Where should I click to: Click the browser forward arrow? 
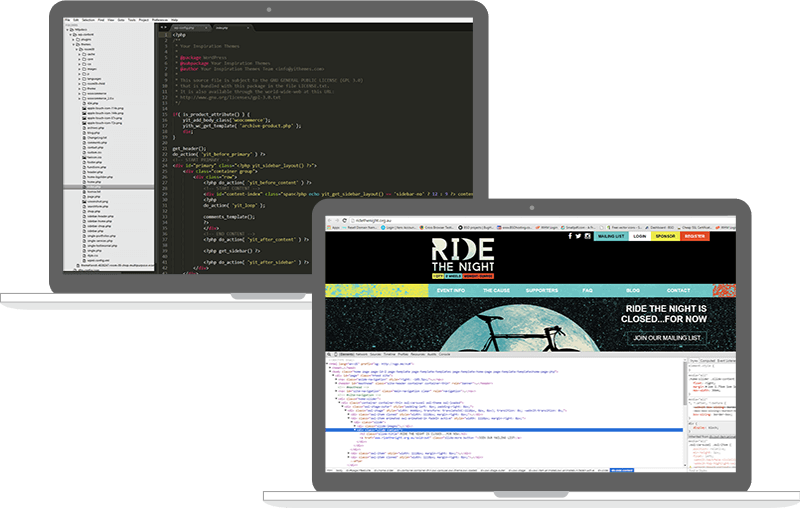pos(337,220)
